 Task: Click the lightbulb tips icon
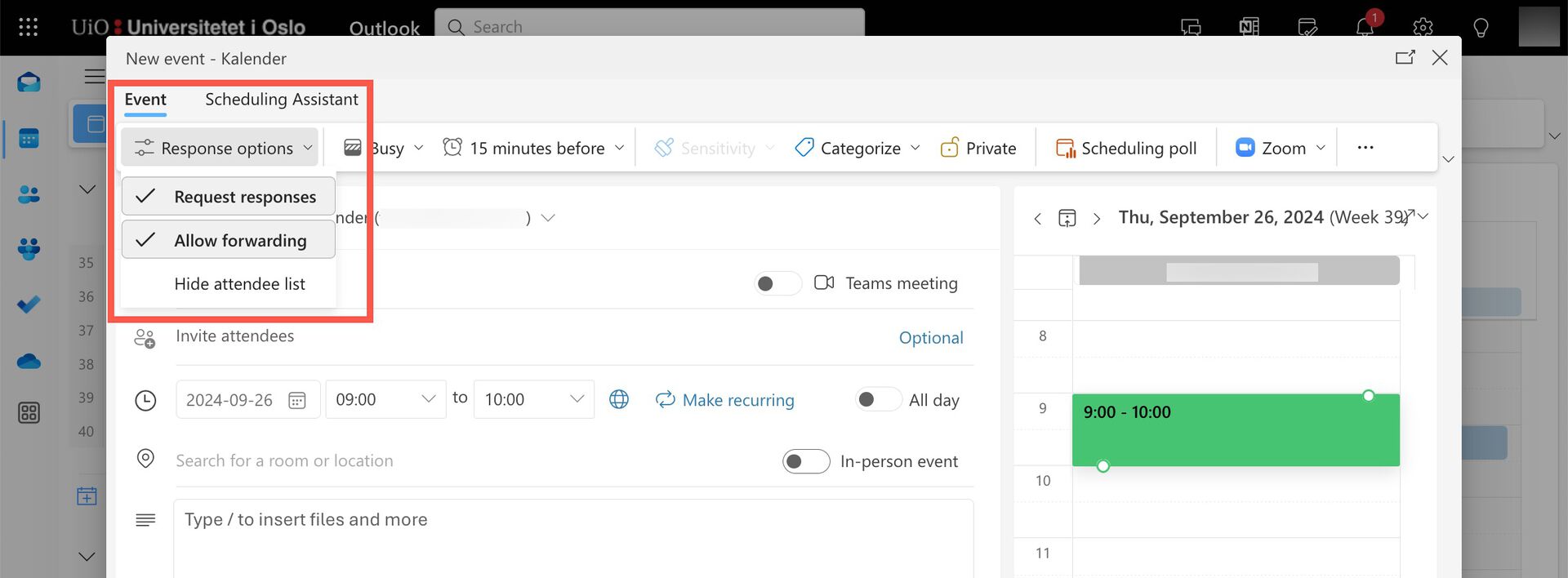point(1481,27)
